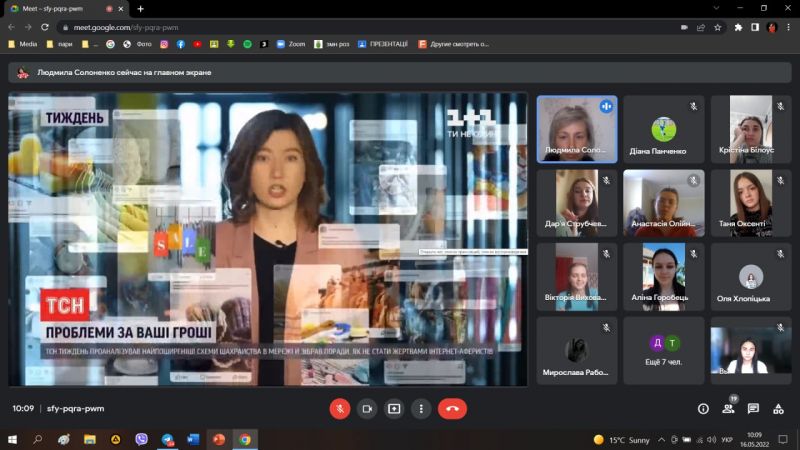This screenshot has height=450, width=800.
Task: Open the meeting details info icon
Action: (703, 409)
